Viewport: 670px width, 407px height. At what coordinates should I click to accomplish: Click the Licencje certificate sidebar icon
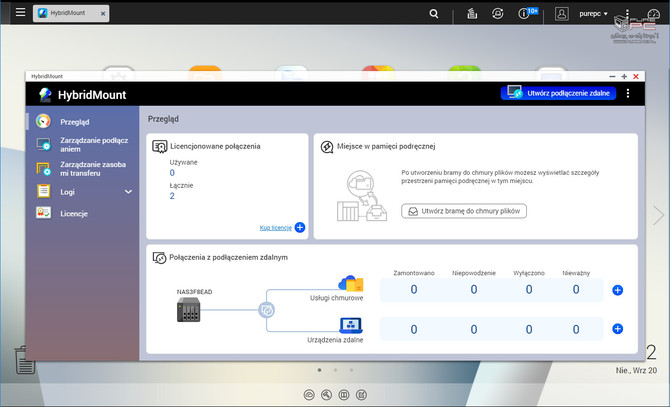coord(44,213)
